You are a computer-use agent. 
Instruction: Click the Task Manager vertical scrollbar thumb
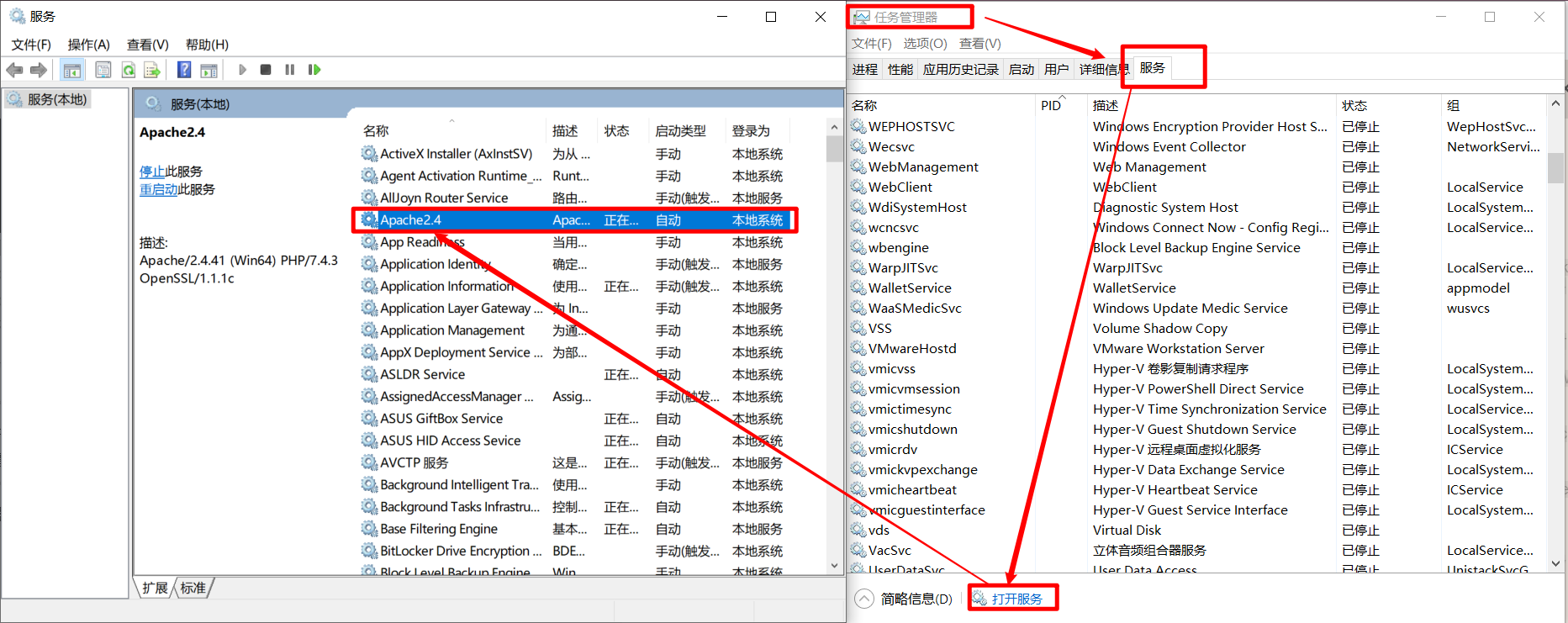1555,167
